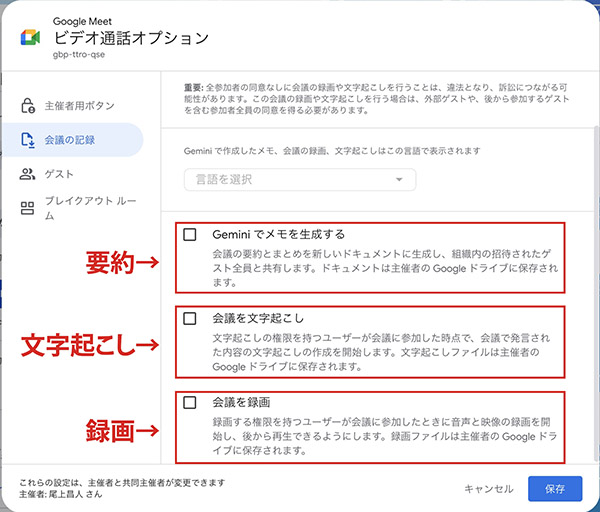Open the 言語を選択 dropdown

pyautogui.click(x=300, y=179)
